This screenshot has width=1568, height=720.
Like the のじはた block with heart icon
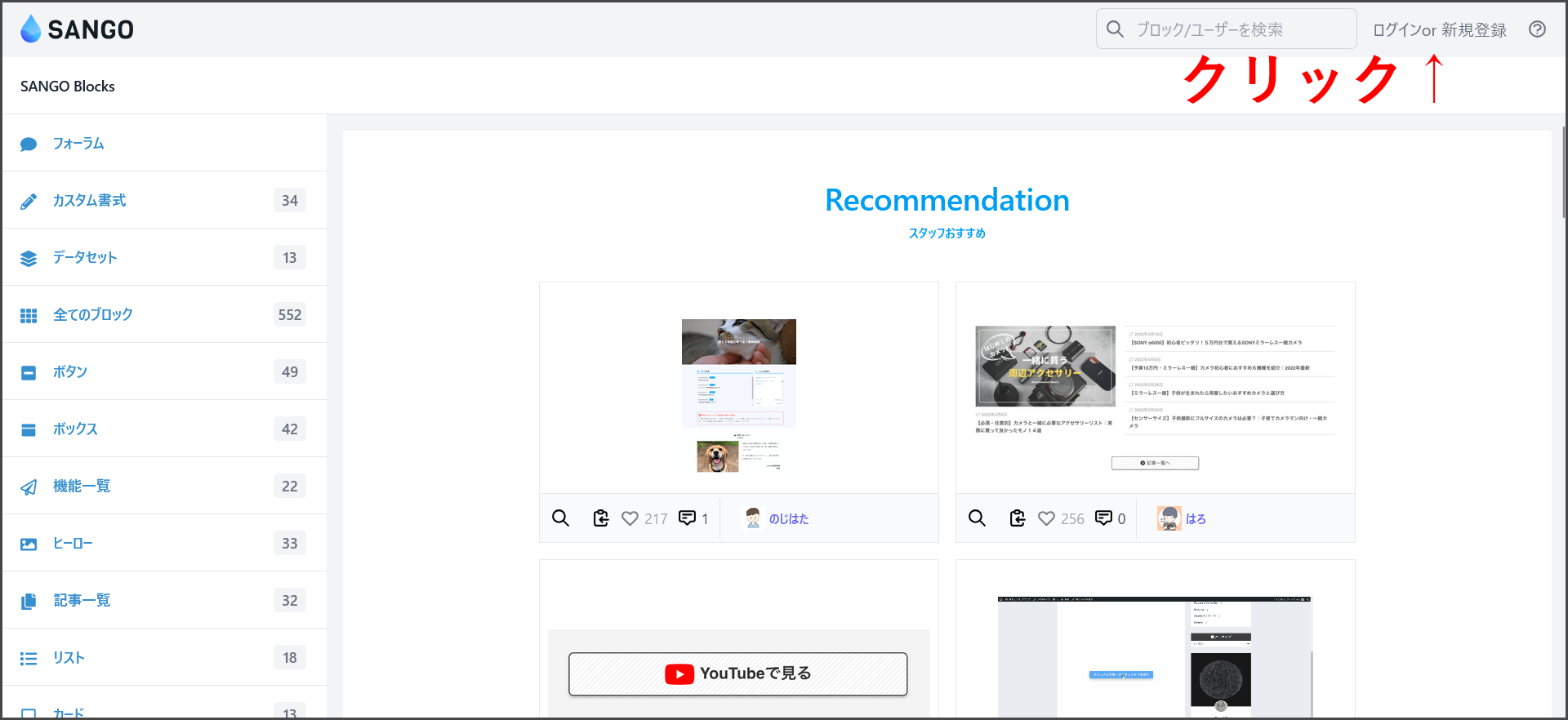tap(630, 518)
